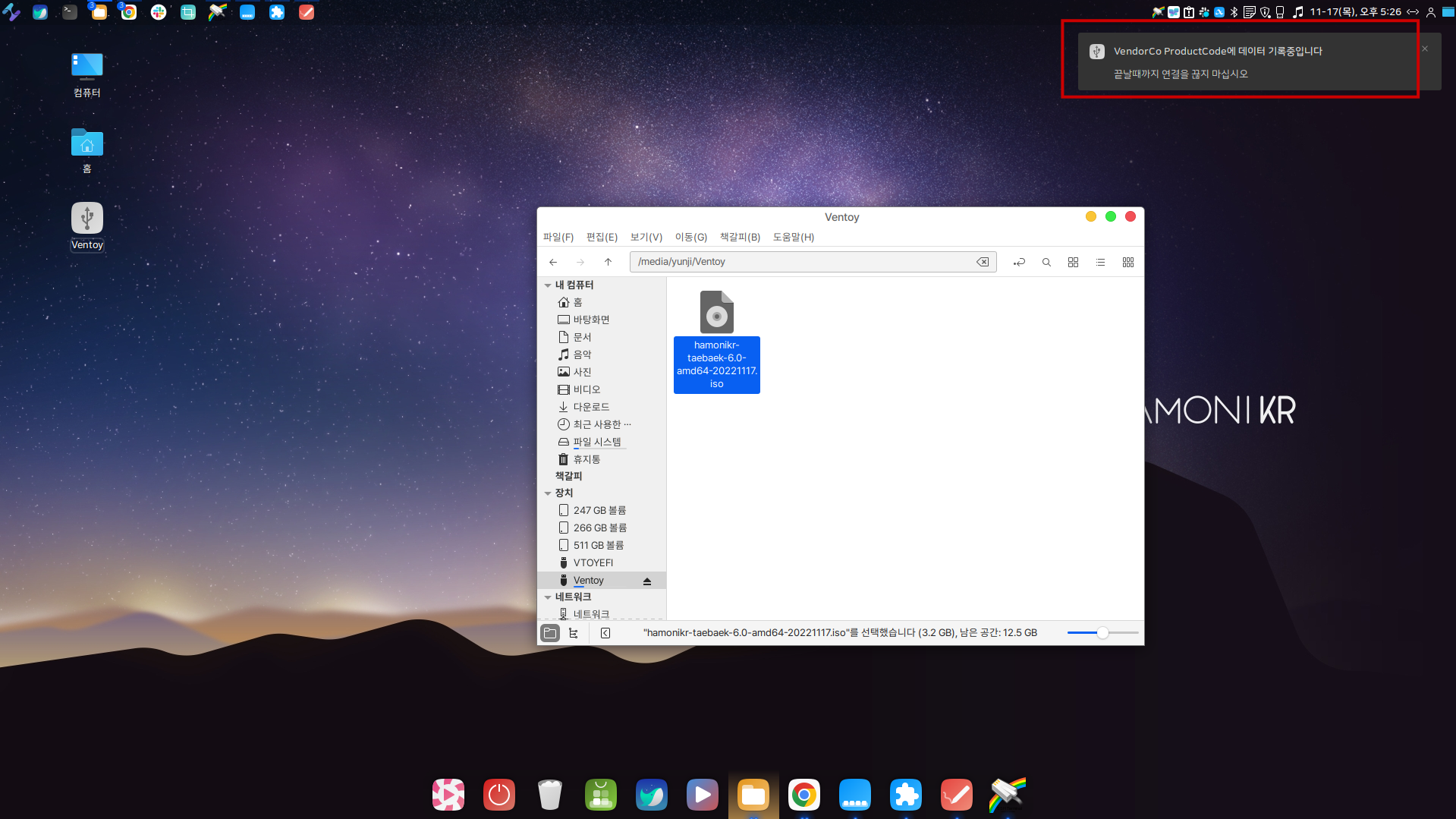Open the 파일(F) menu

click(x=558, y=238)
